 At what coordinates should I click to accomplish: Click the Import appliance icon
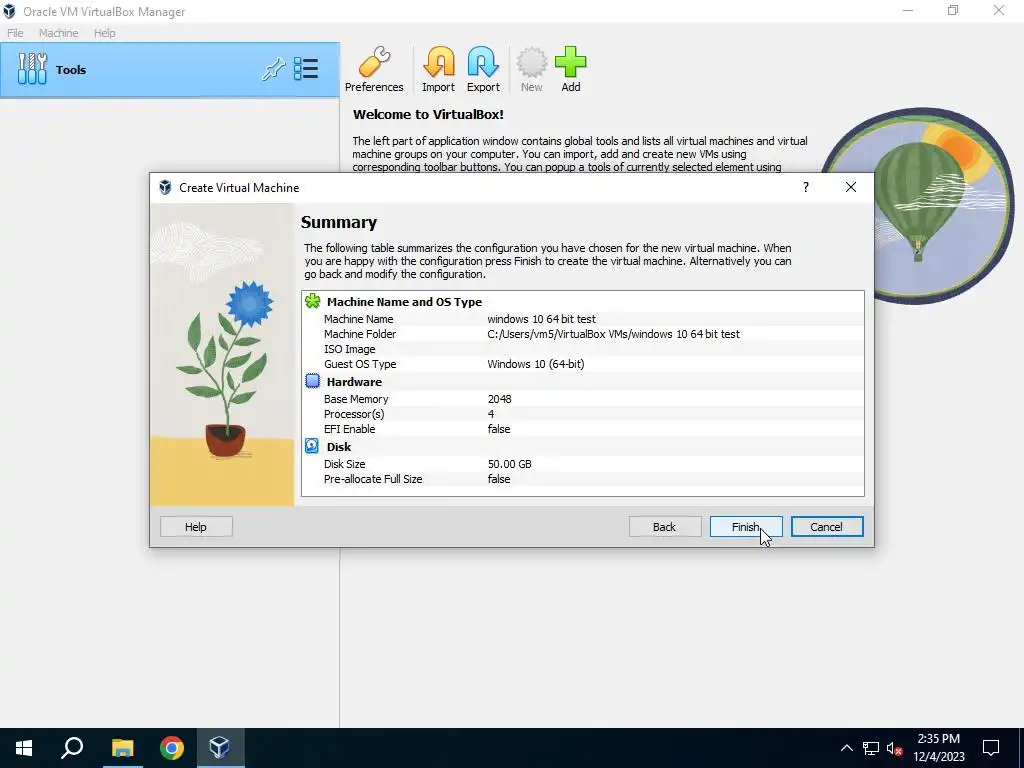point(438,69)
